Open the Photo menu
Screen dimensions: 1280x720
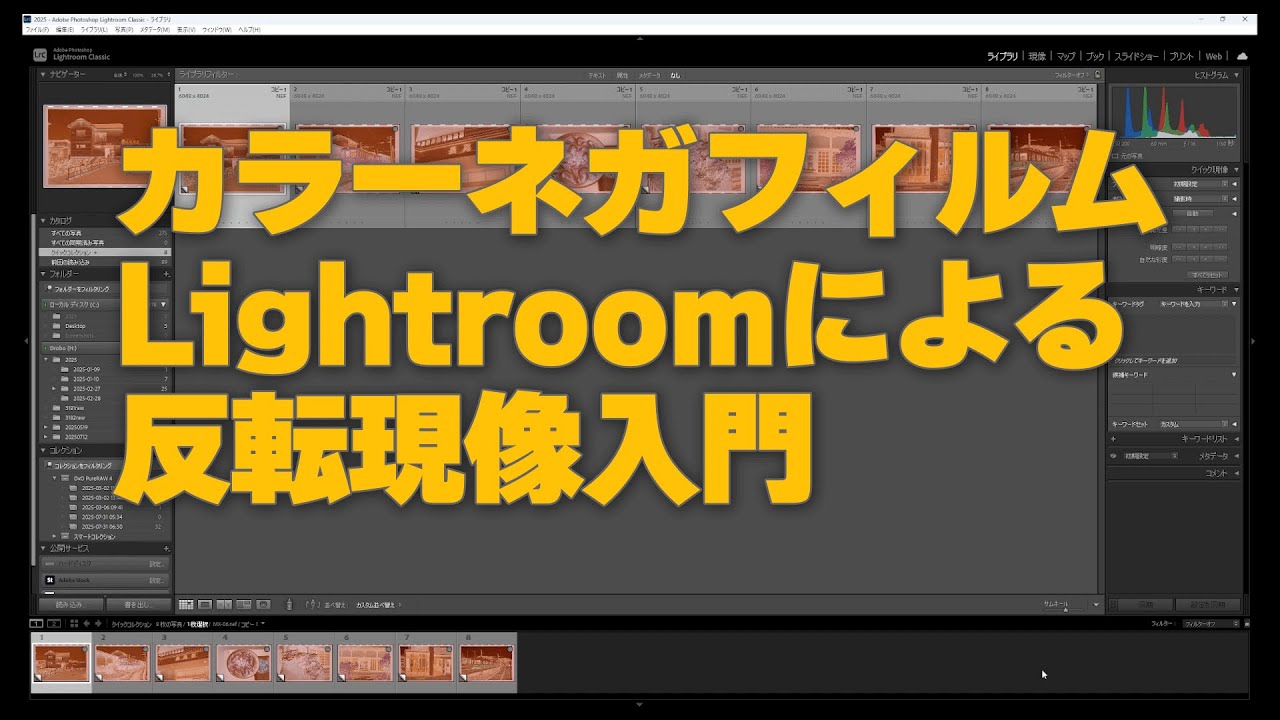124,30
